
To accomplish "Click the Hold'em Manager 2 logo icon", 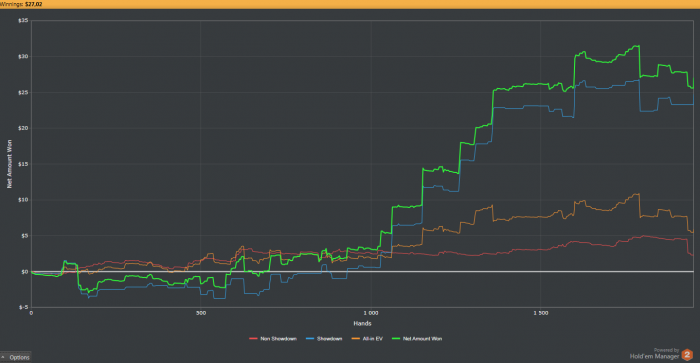I will click(687, 355).
